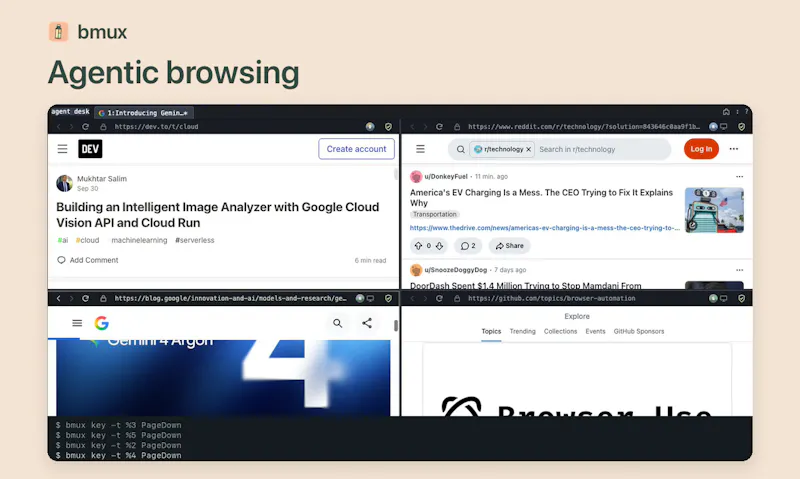Image resolution: width=800 pixels, height=479 pixels.
Task: Share the EV charging post
Action: (x=510, y=246)
